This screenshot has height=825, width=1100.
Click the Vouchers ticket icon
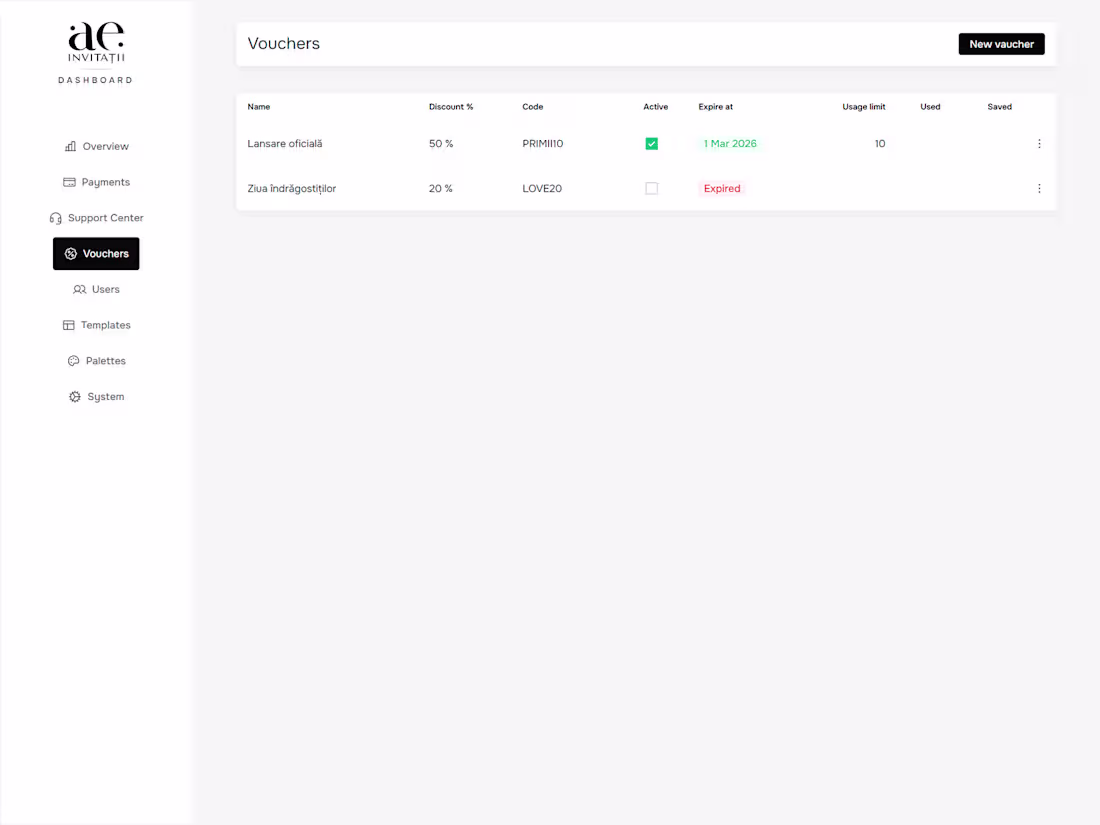(x=71, y=253)
